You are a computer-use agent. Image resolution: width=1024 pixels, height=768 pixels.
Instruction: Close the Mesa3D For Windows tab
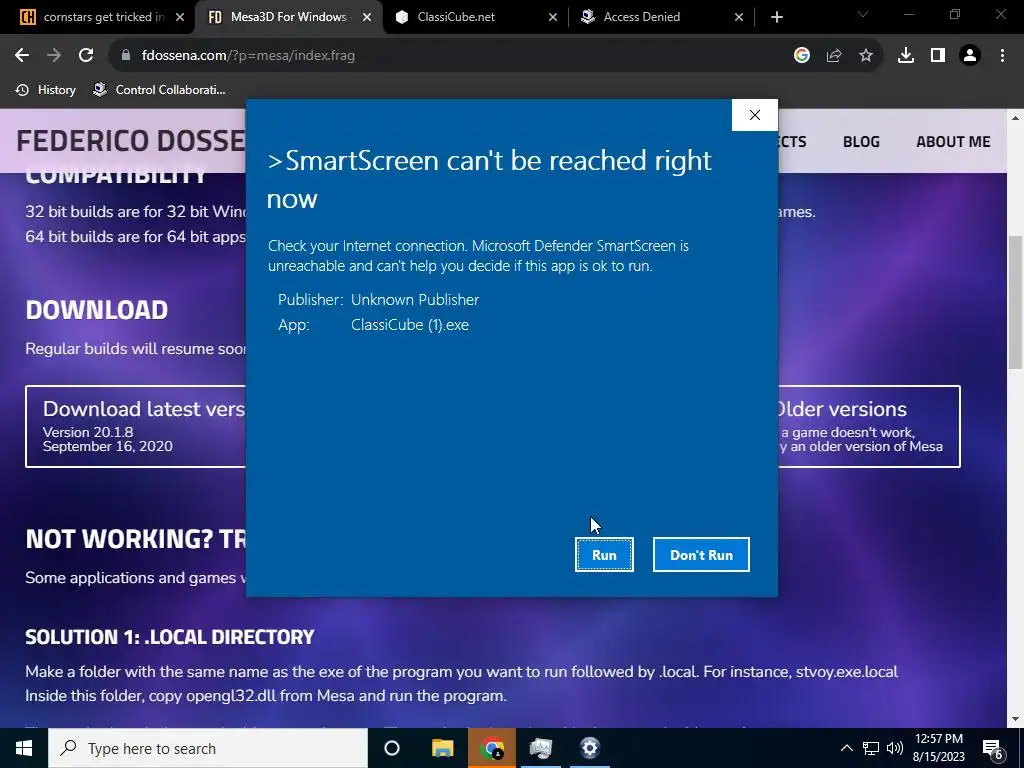(x=367, y=17)
